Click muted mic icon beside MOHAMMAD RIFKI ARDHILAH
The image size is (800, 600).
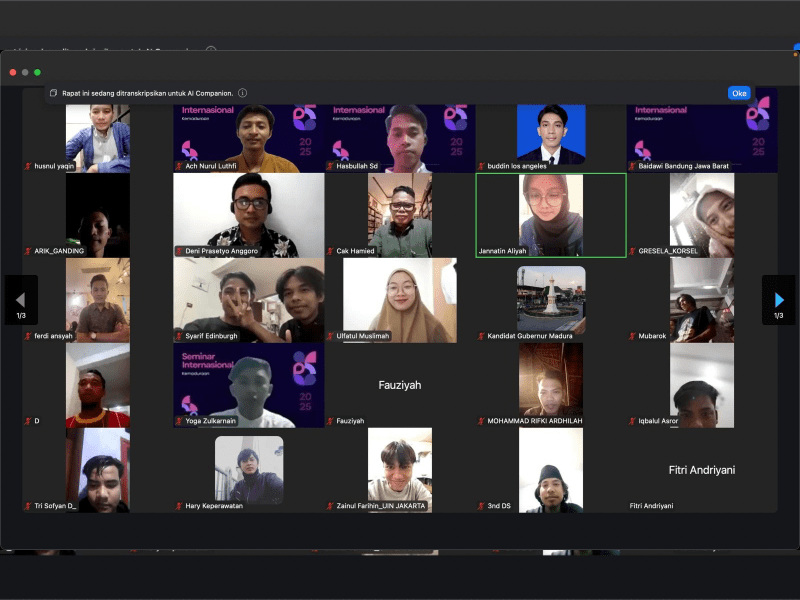click(481, 421)
